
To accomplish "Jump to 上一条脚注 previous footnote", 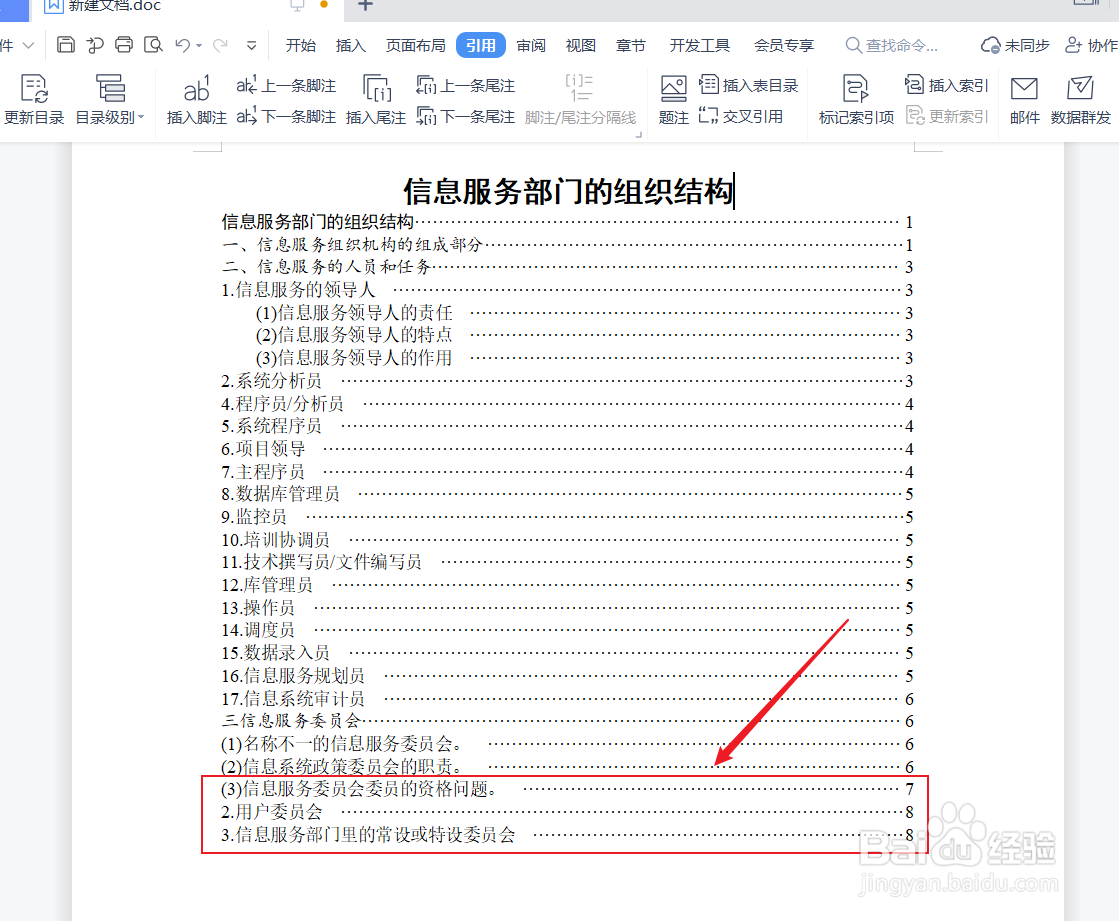I will pyautogui.click(x=286, y=85).
